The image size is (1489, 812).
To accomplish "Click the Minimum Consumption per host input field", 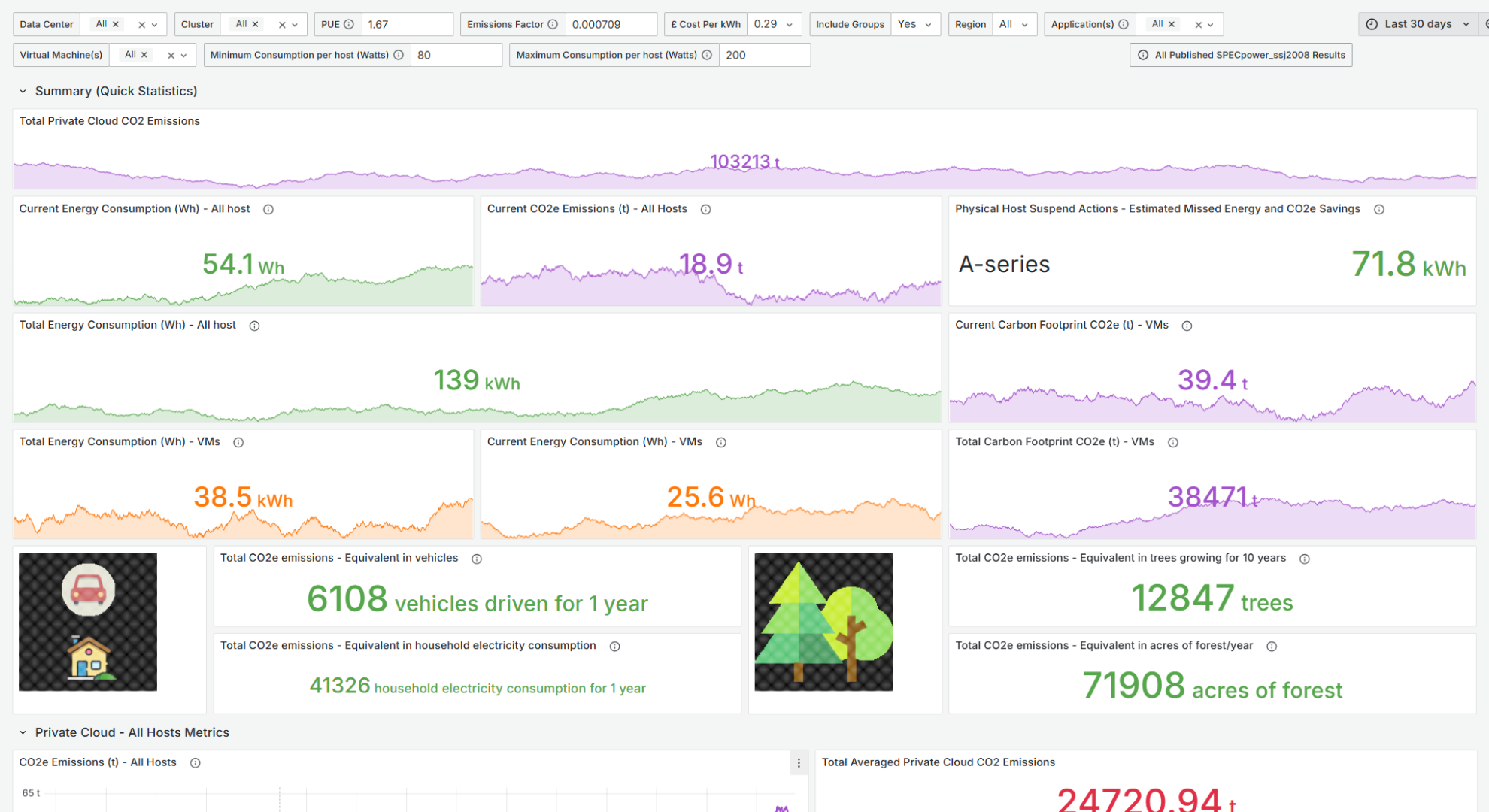I will click(x=456, y=55).
